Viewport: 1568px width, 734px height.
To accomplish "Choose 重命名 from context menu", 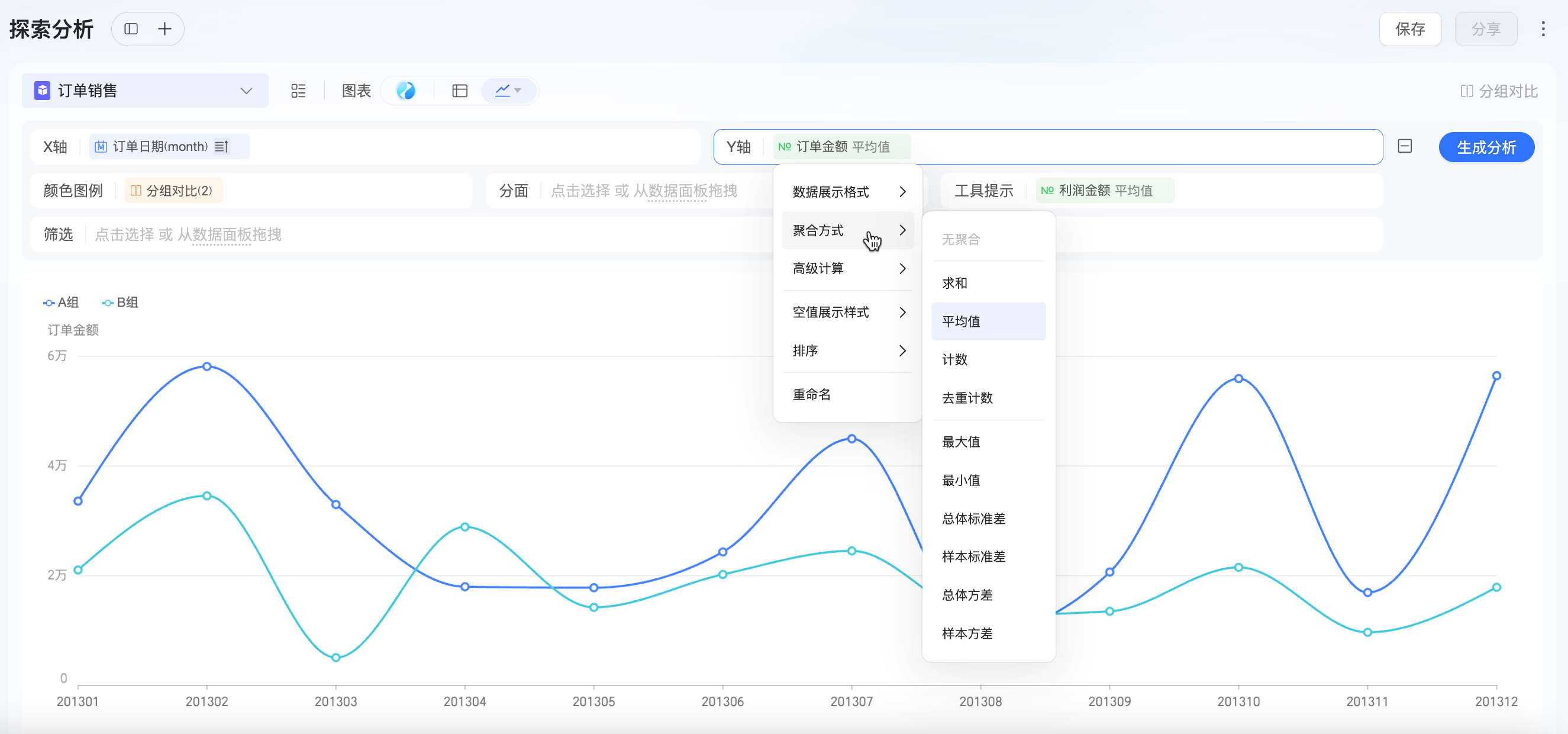I will click(811, 394).
